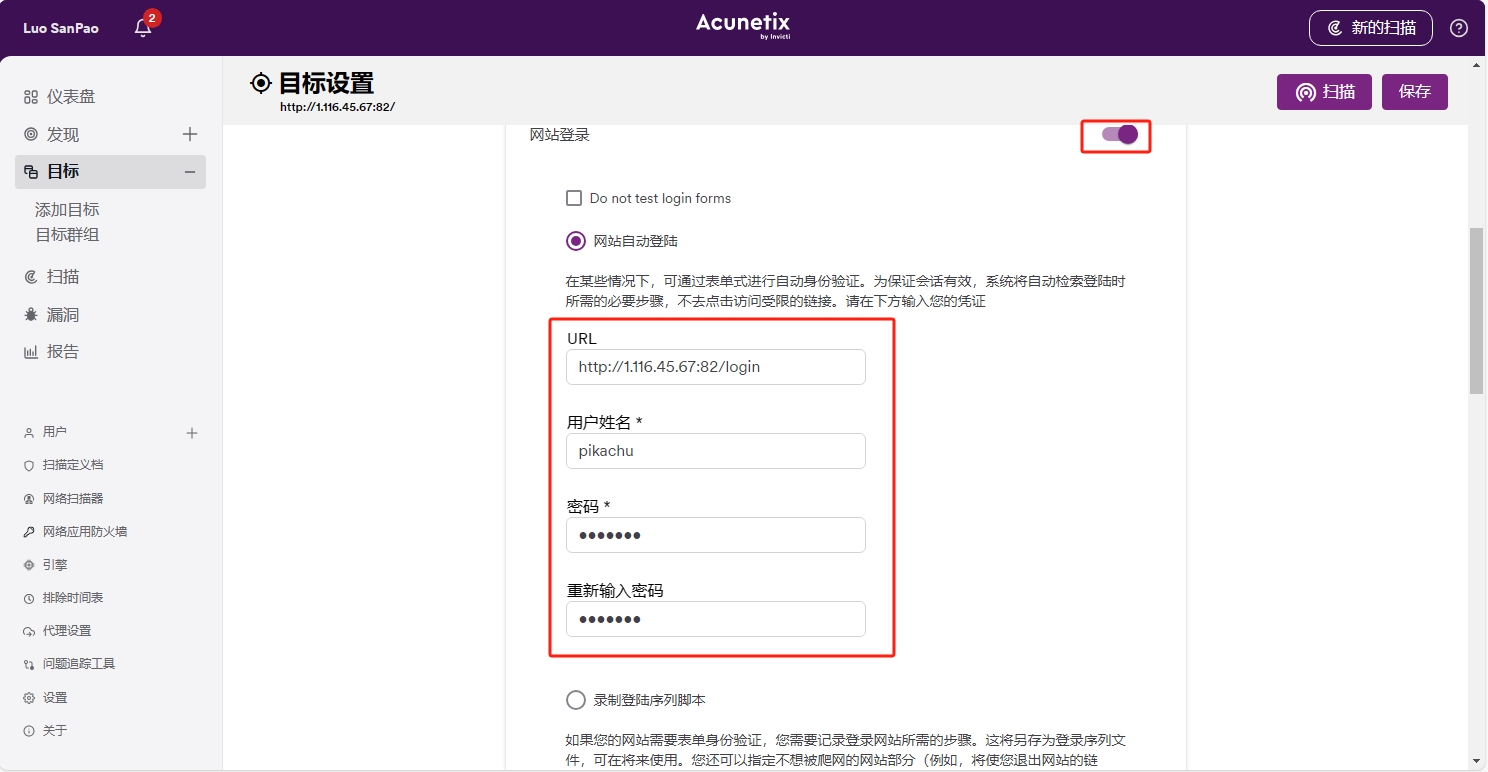The height and width of the screenshot is (772, 1488).
Task: Open the Luo SanPao user profile
Action: pos(61,28)
